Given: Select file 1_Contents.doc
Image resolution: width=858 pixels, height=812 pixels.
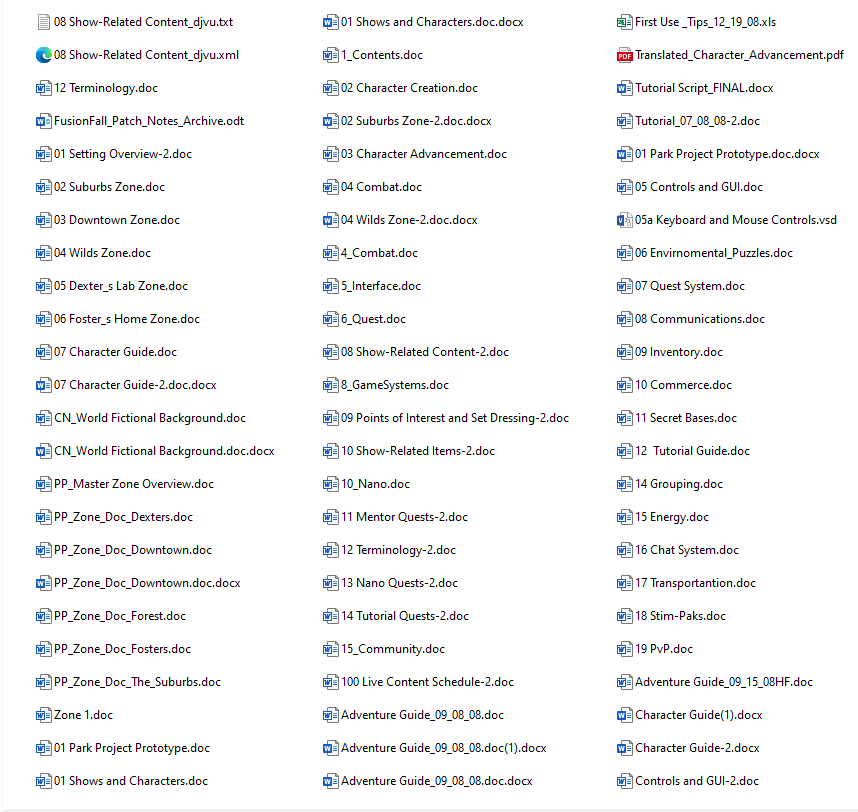Looking at the screenshot, I should [x=373, y=55].
